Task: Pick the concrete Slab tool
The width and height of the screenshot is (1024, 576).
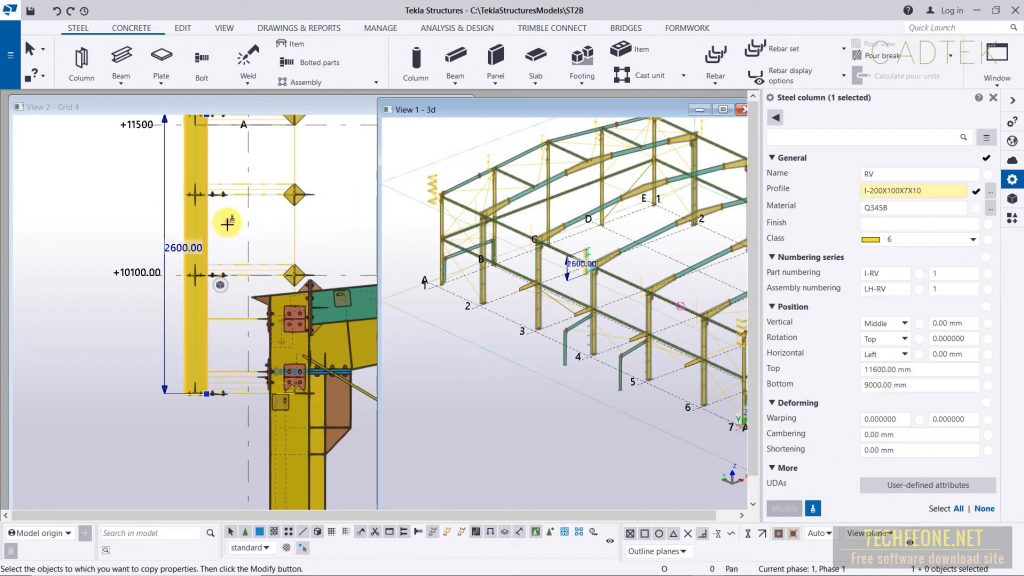Action: (536, 63)
